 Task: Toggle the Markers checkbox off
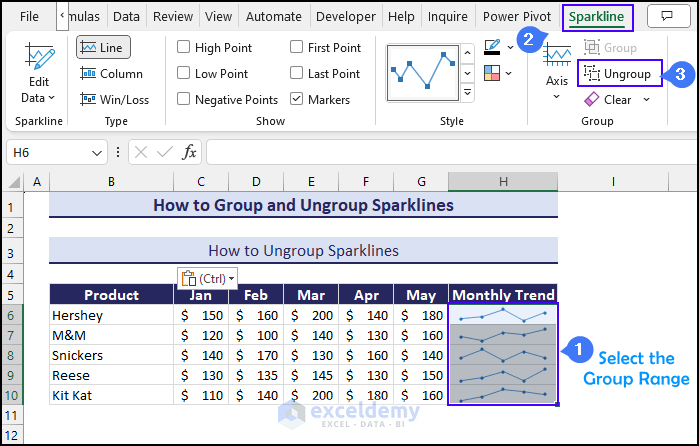pyautogui.click(x=297, y=99)
